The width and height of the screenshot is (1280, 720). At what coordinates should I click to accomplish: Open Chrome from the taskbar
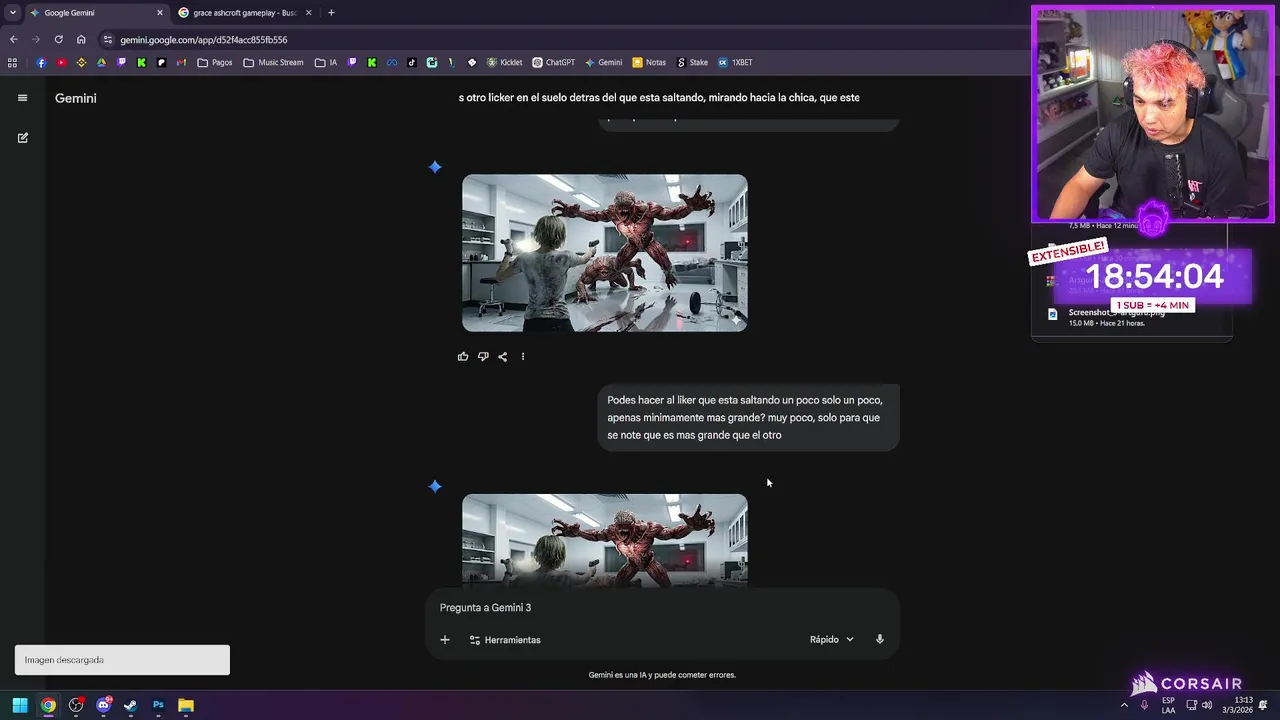[48, 705]
